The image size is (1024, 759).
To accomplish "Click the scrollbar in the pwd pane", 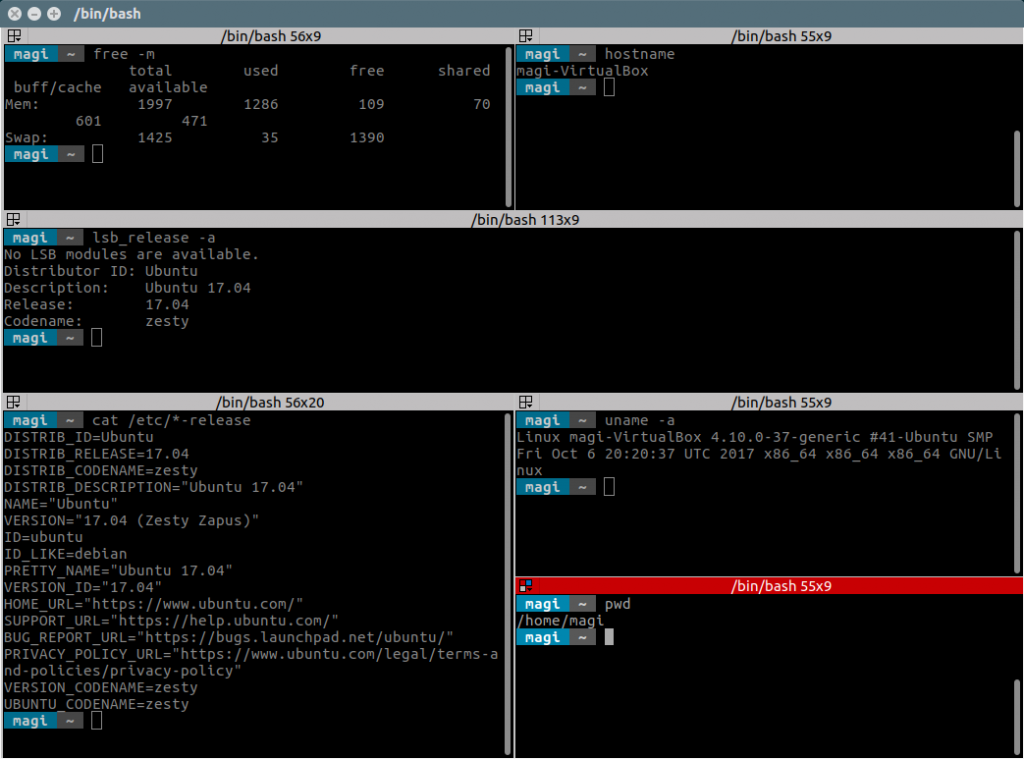I will tap(1018, 715).
